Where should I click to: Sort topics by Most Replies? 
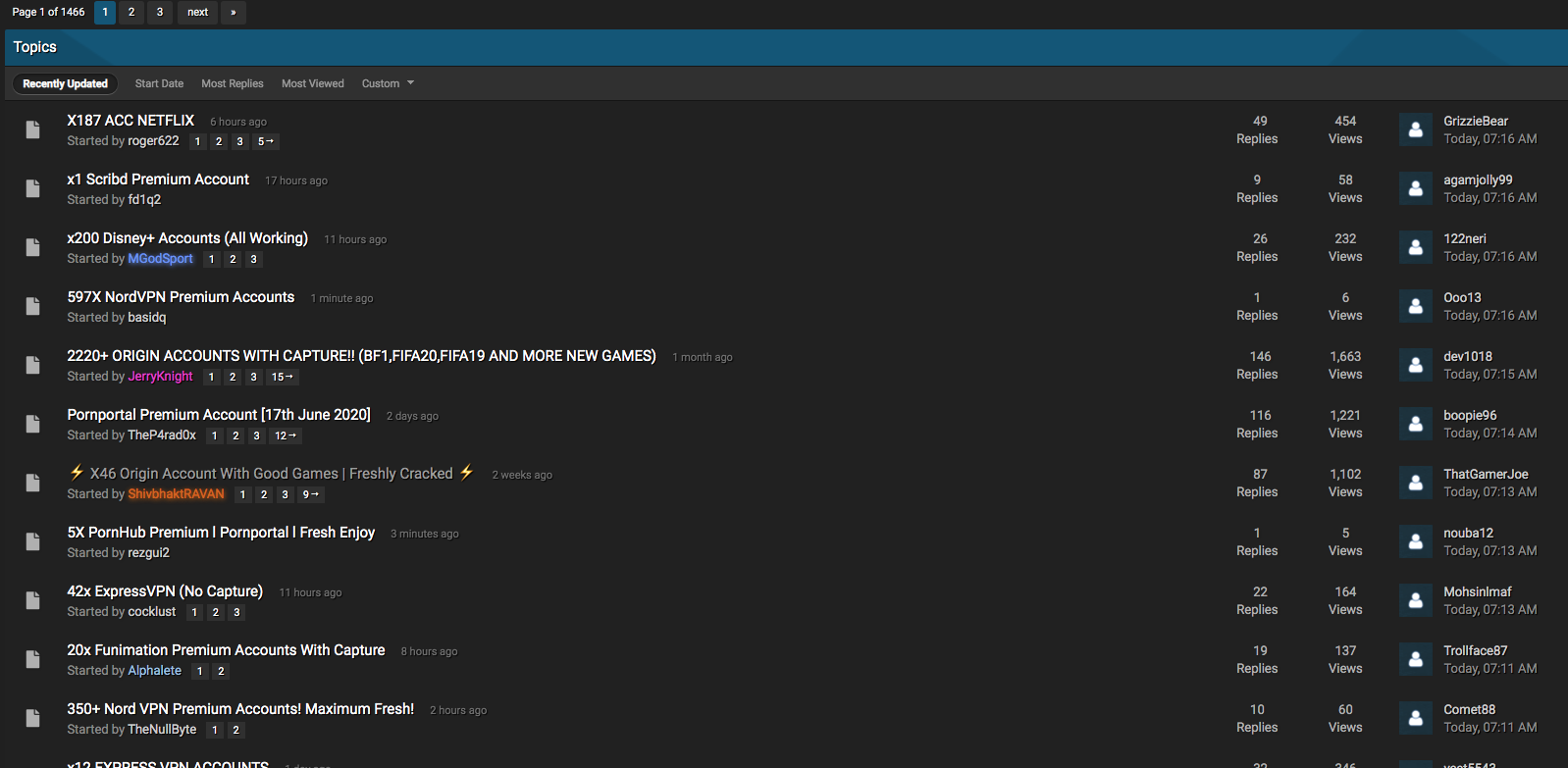[233, 83]
